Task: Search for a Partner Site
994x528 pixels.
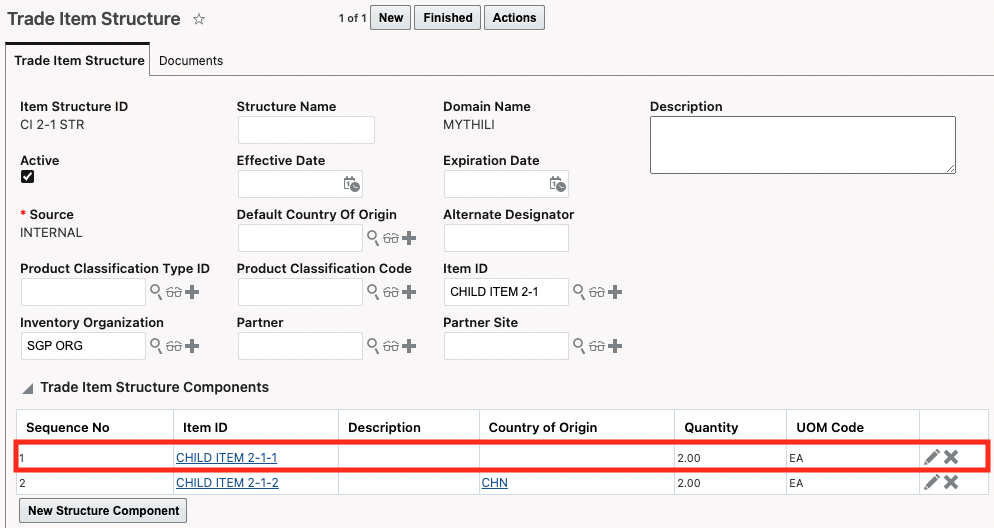Action: [x=578, y=346]
